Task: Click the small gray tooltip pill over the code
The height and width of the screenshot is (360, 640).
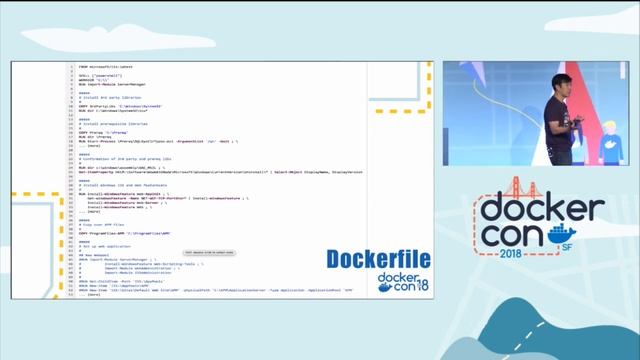Action: (x=209, y=253)
